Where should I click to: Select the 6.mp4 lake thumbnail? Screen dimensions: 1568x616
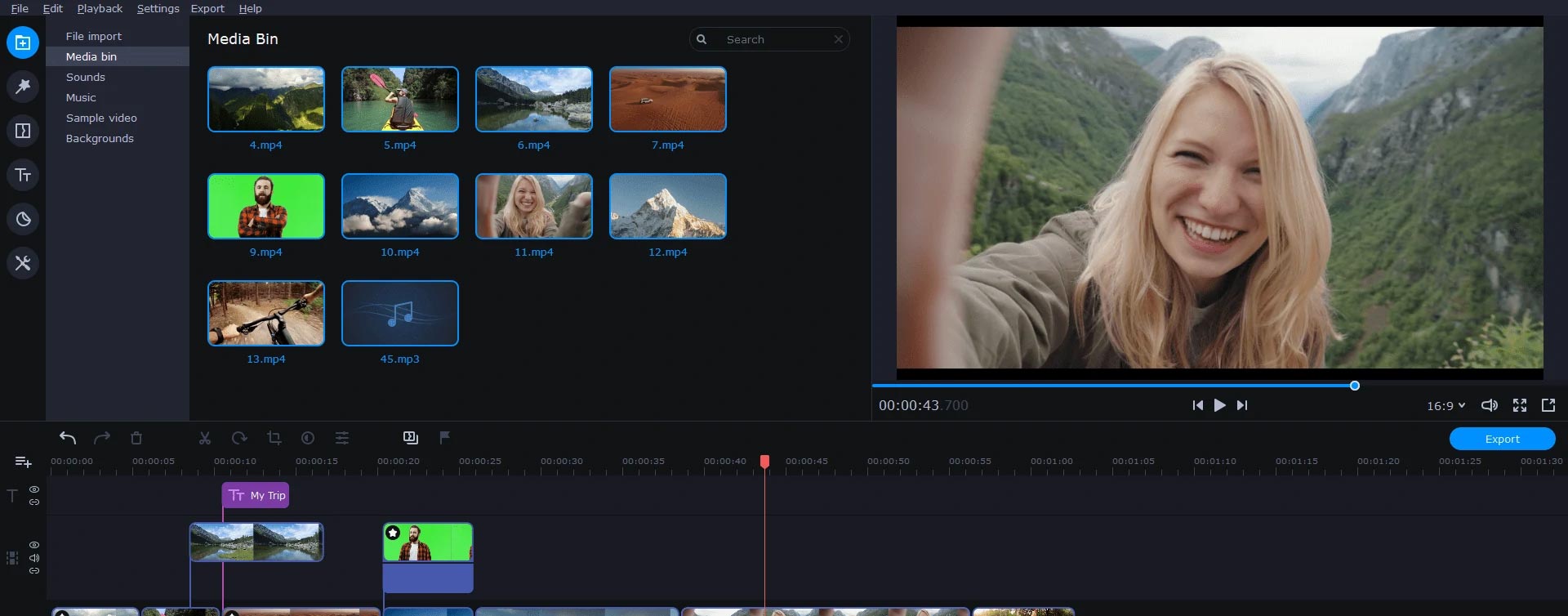(534, 99)
